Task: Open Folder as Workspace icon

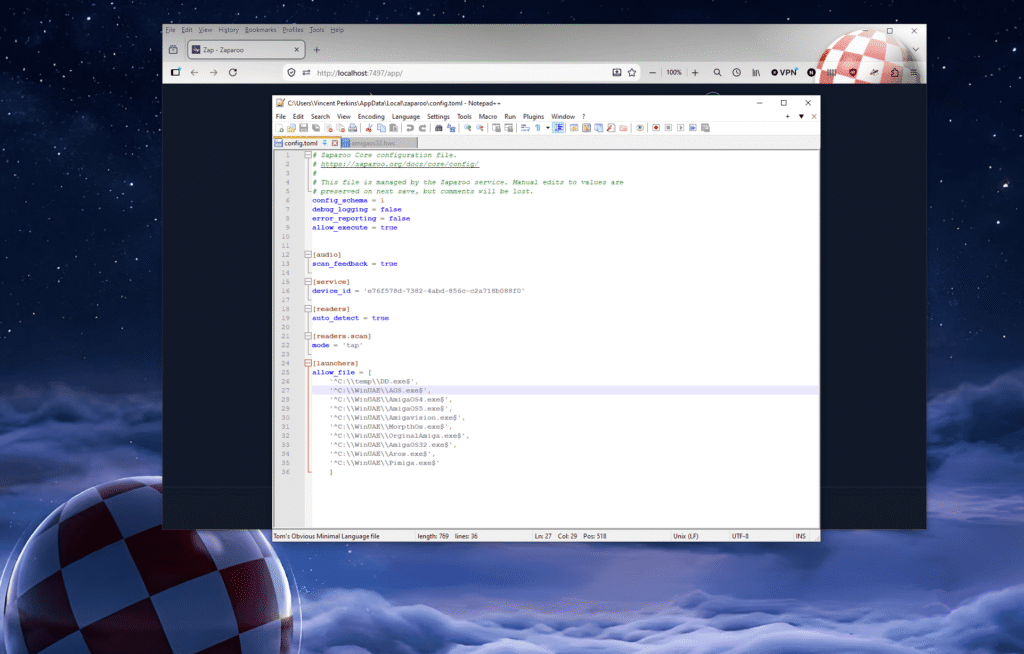Action: pyautogui.click(x=623, y=128)
